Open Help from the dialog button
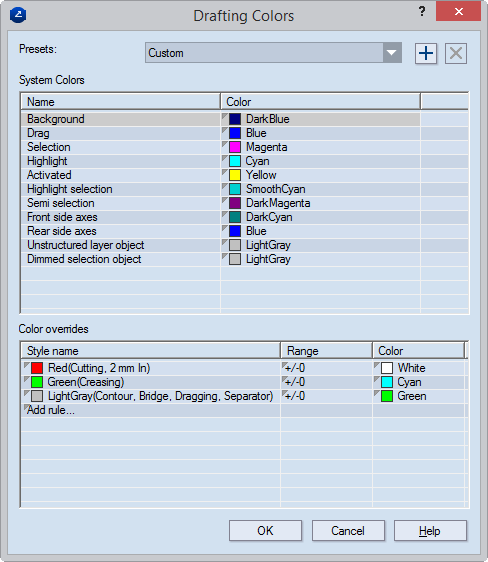This screenshot has width=488, height=562. 430,530
